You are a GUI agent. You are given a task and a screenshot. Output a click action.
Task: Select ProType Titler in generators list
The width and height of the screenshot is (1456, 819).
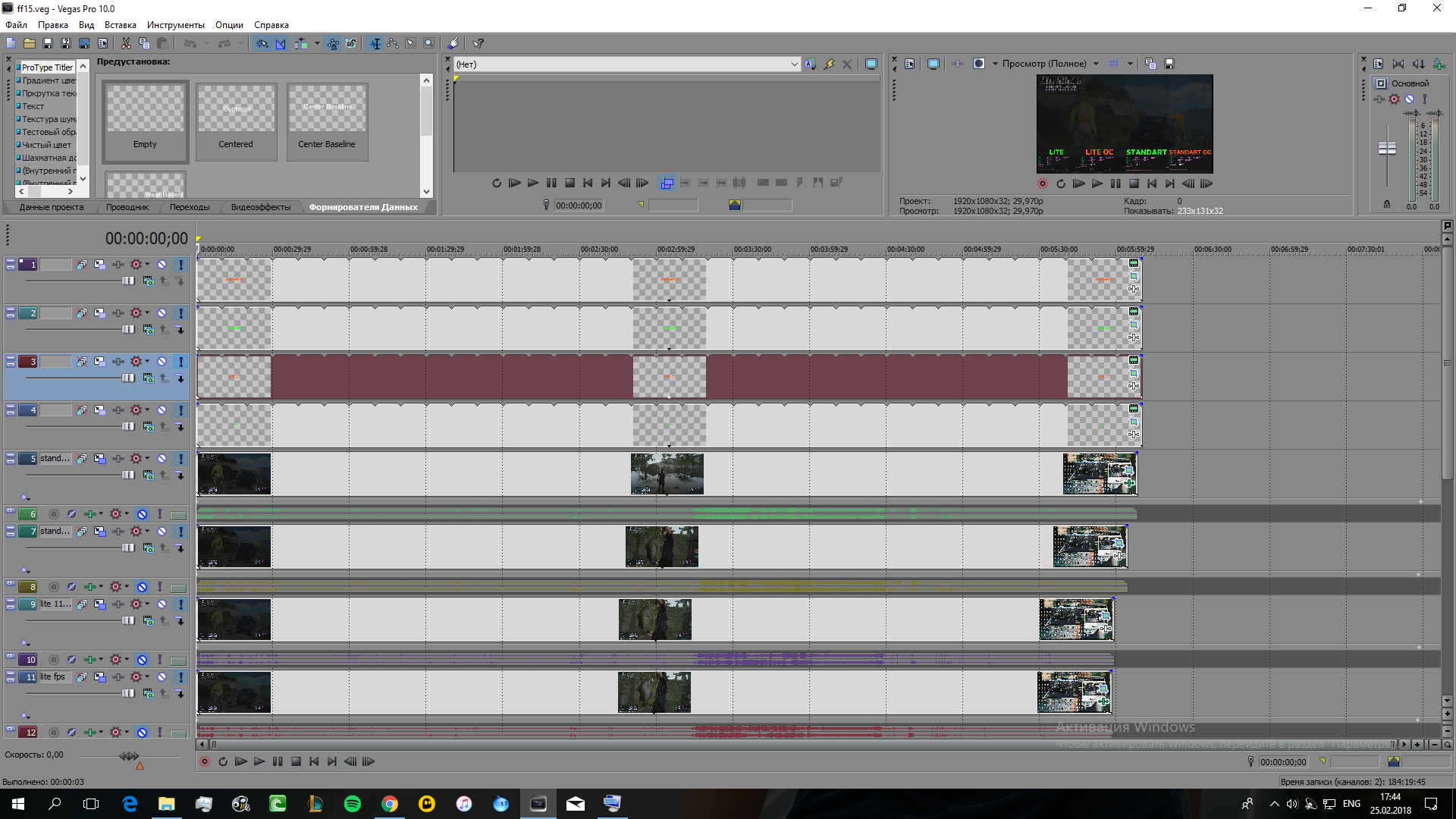click(47, 67)
